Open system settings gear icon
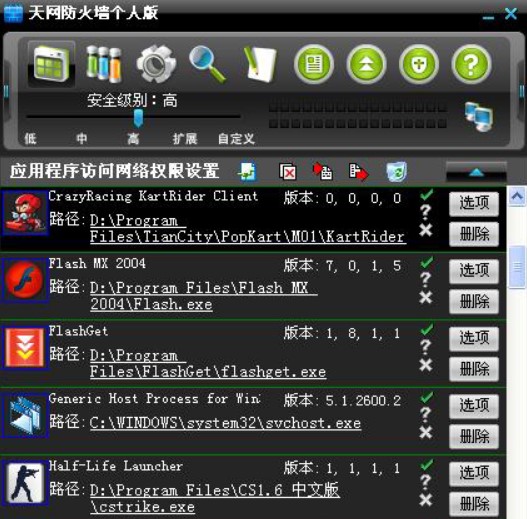Screen dimensions: 527x519 point(156,64)
